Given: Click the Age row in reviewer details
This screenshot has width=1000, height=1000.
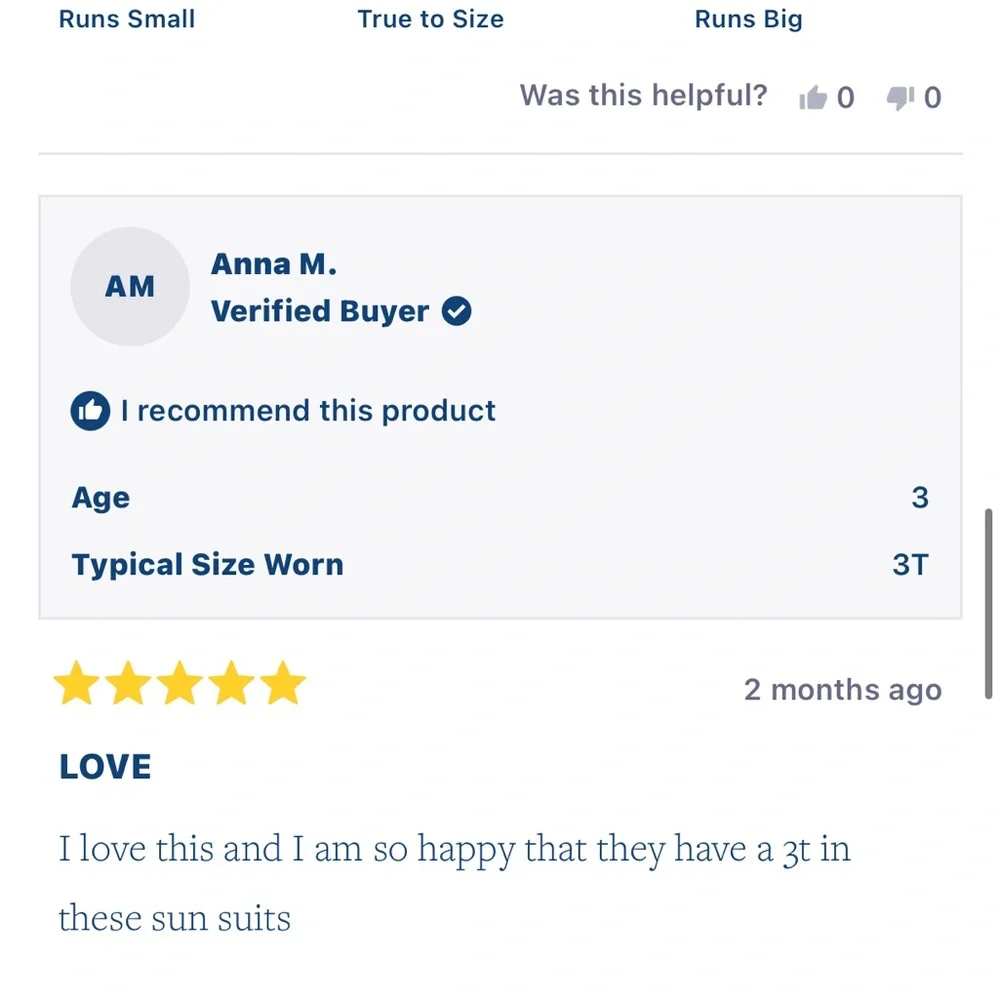Looking at the screenshot, I should click(500, 497).
